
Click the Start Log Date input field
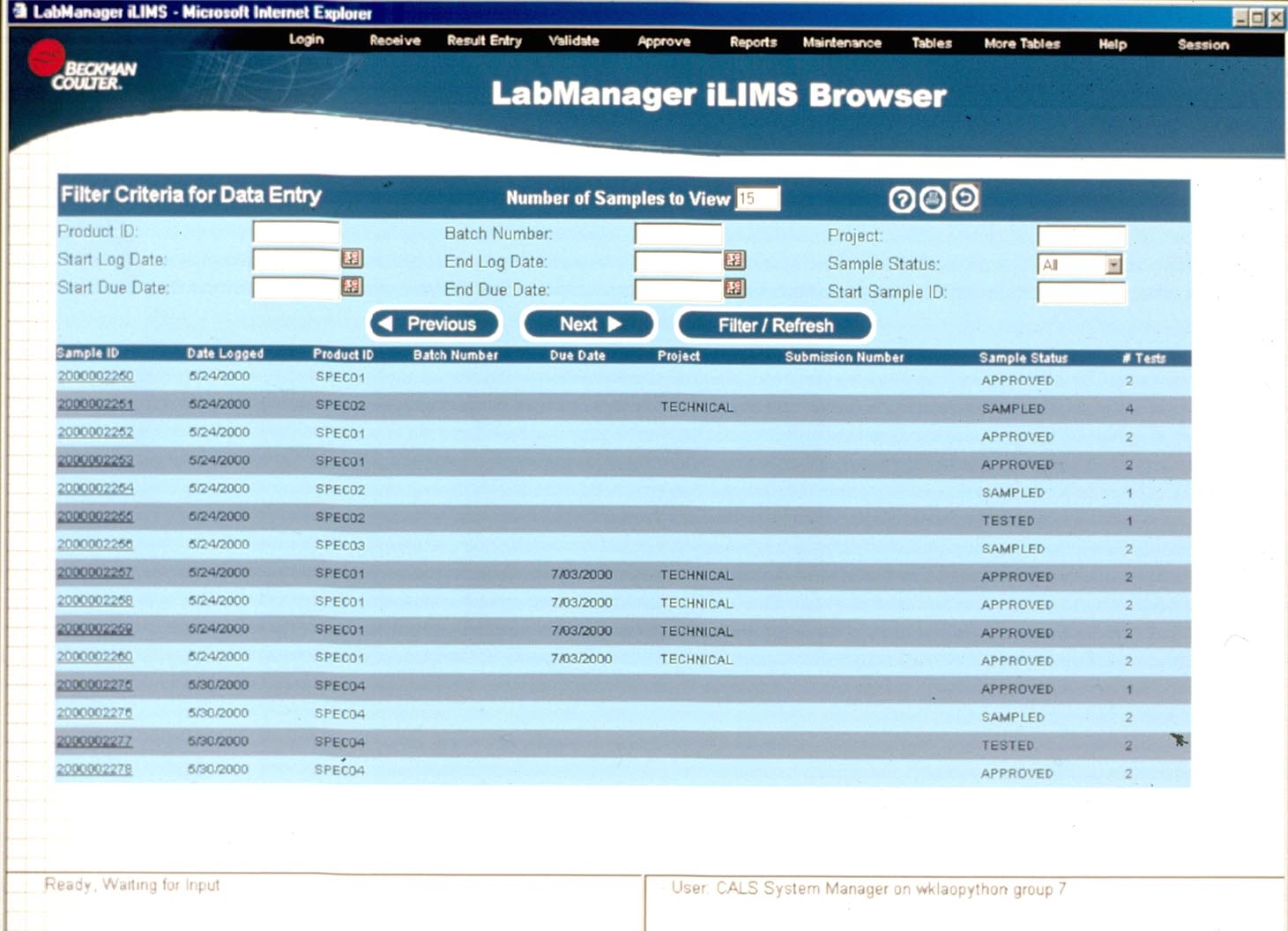click(x=296, y=259)
